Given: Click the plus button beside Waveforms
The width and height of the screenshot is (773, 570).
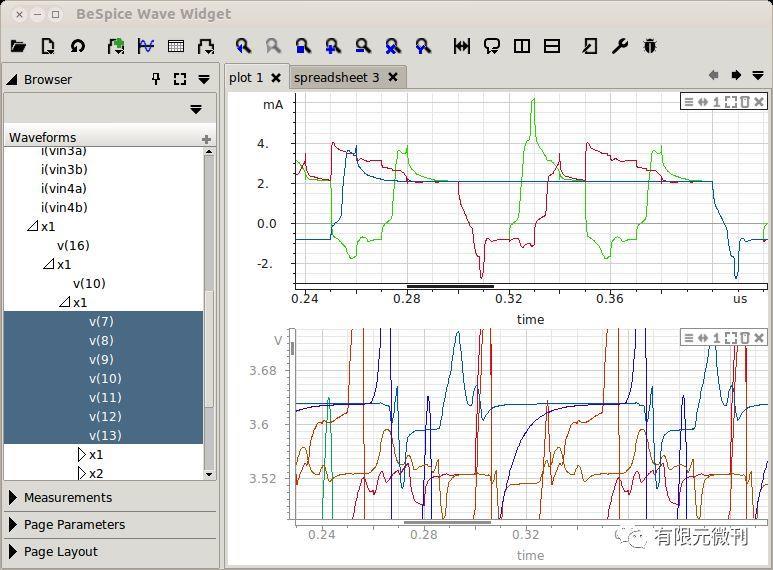Looking at the screenshot, I should pos(206,139).
